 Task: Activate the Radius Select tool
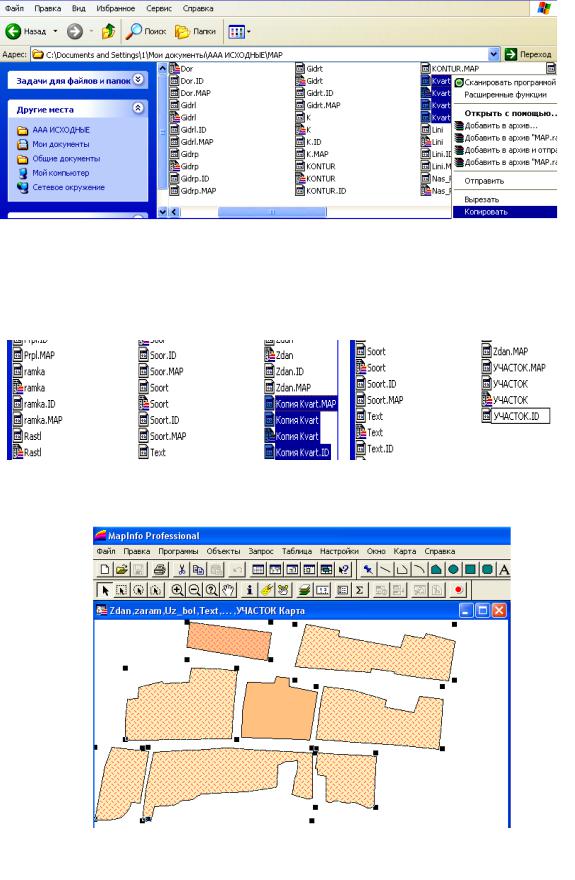[x=139, y=590]
